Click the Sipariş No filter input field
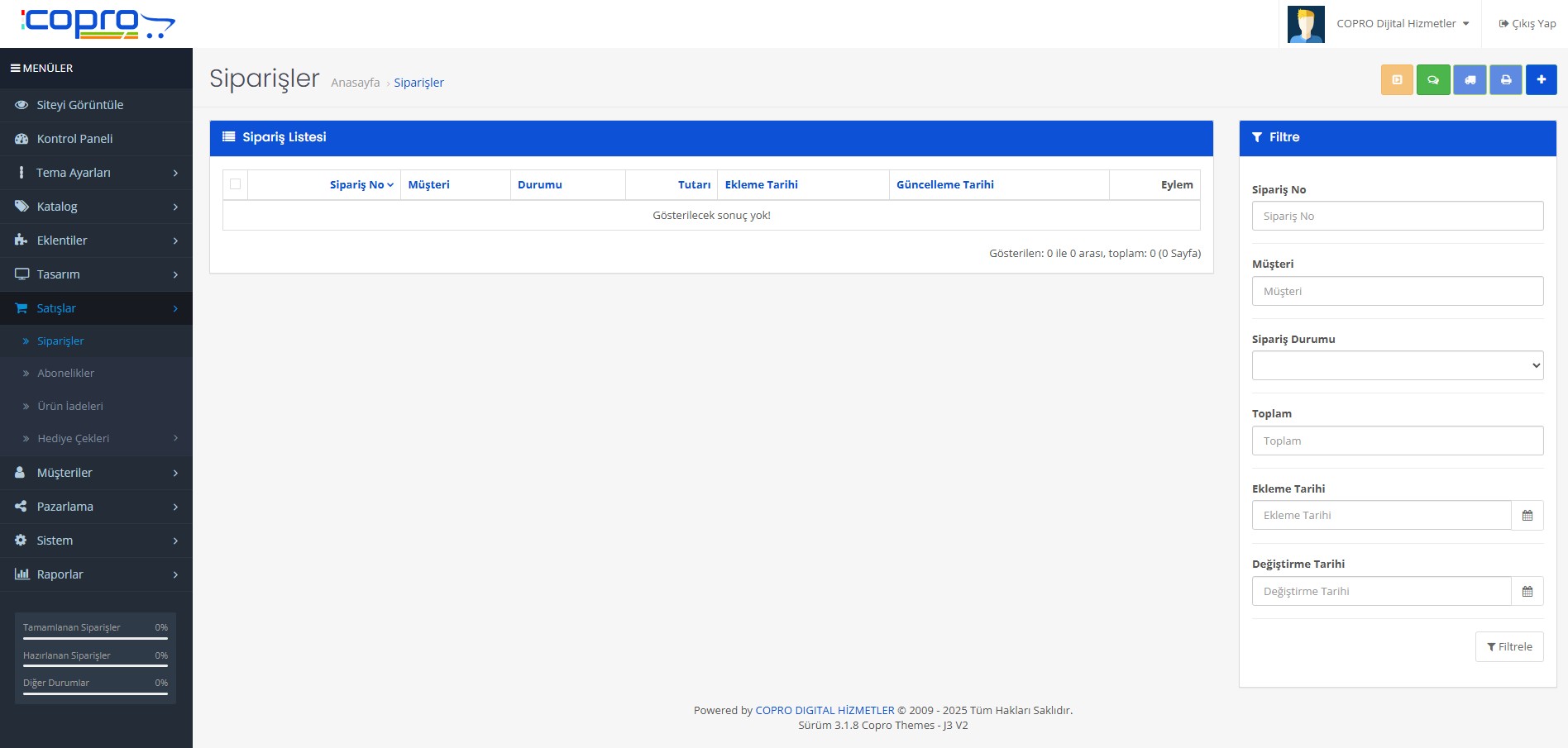The width and height of the screenshot is (1568, 748). (x=1397, y=217)
